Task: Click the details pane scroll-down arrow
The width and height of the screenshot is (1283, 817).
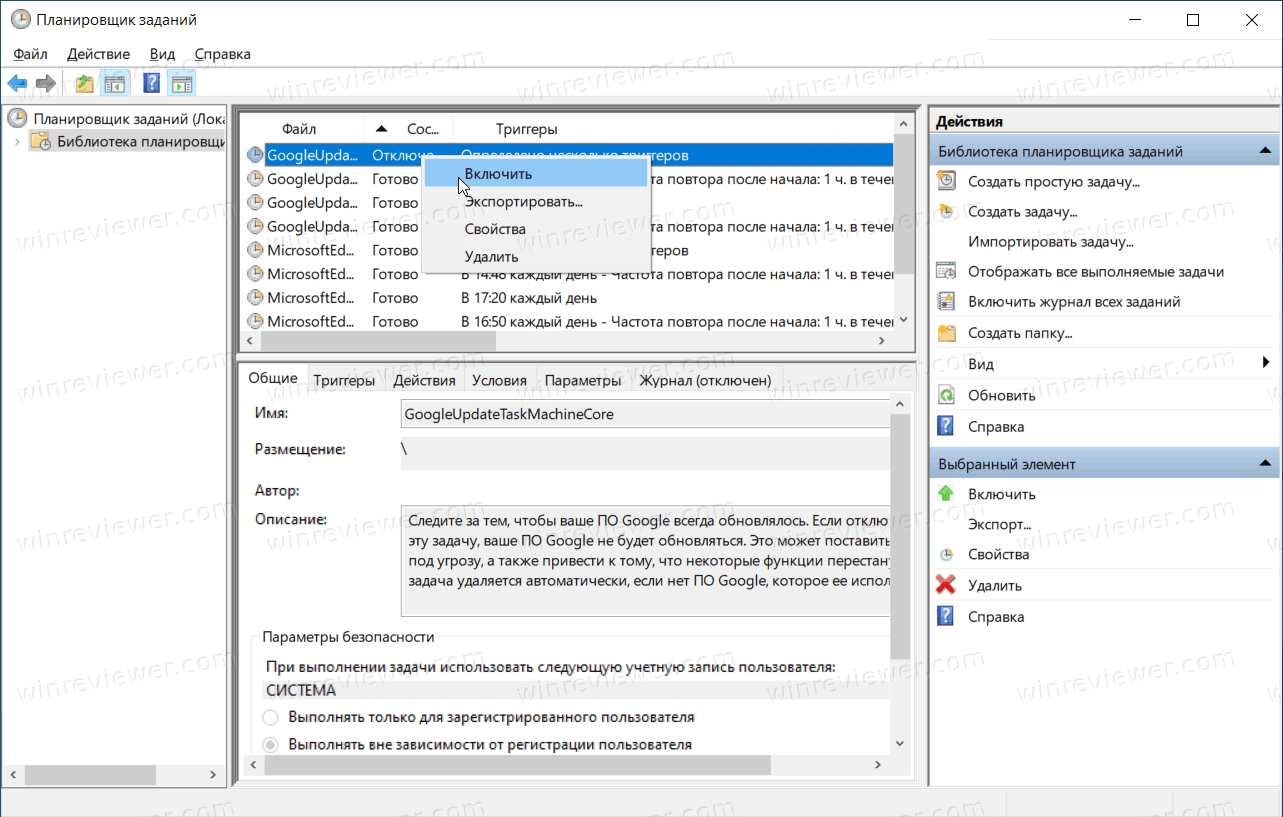Action: coord(899,743)
